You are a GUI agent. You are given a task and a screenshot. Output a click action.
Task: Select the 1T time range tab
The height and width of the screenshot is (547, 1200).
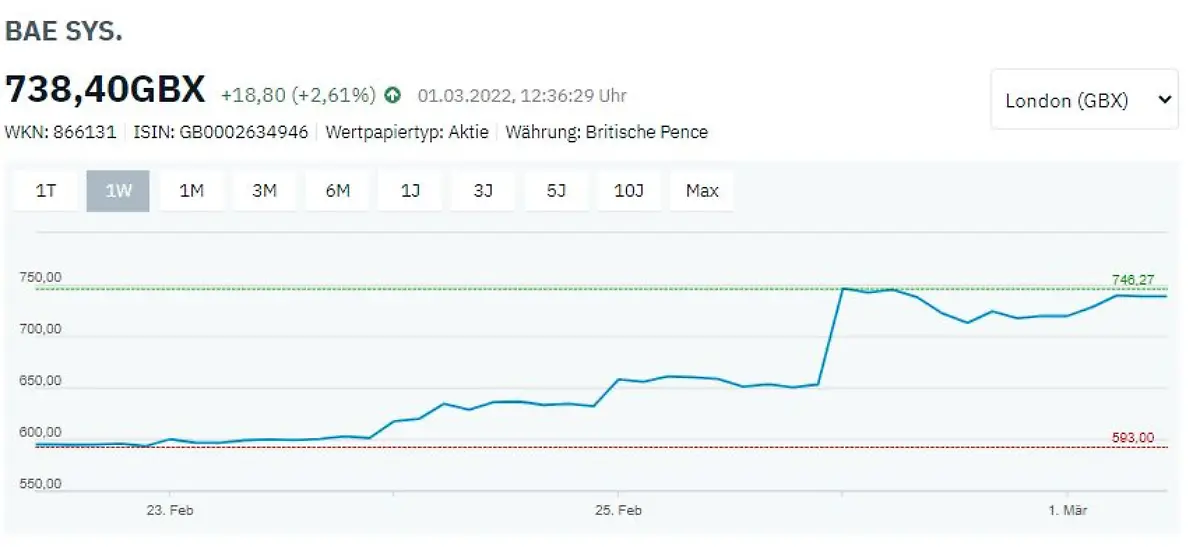click(46, 191)
